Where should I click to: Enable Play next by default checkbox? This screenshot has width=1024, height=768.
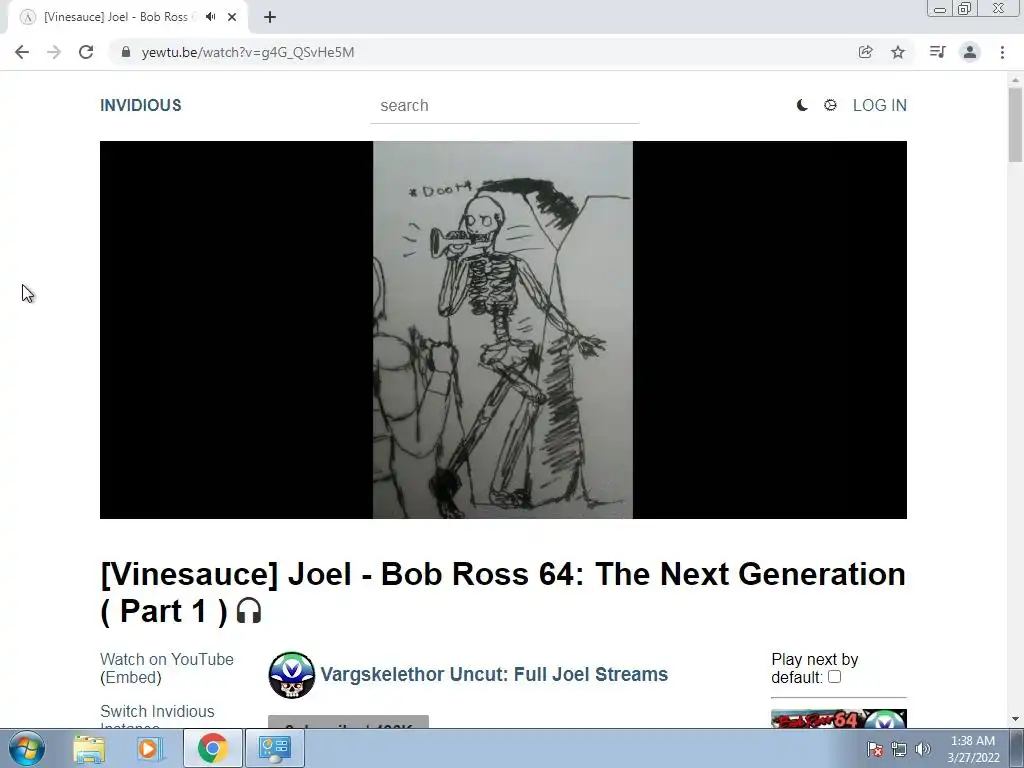tap(834, 677)
